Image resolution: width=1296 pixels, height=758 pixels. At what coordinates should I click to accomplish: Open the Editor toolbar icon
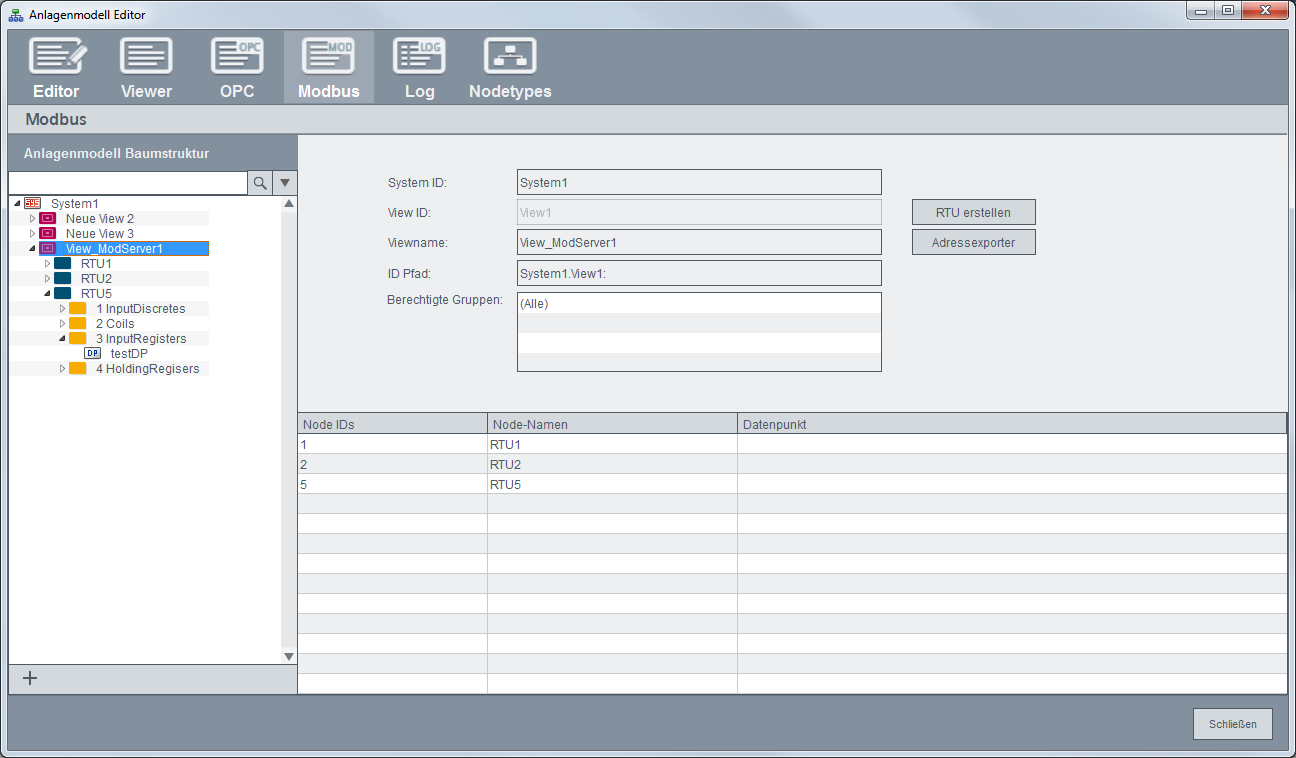click(56, 58)
